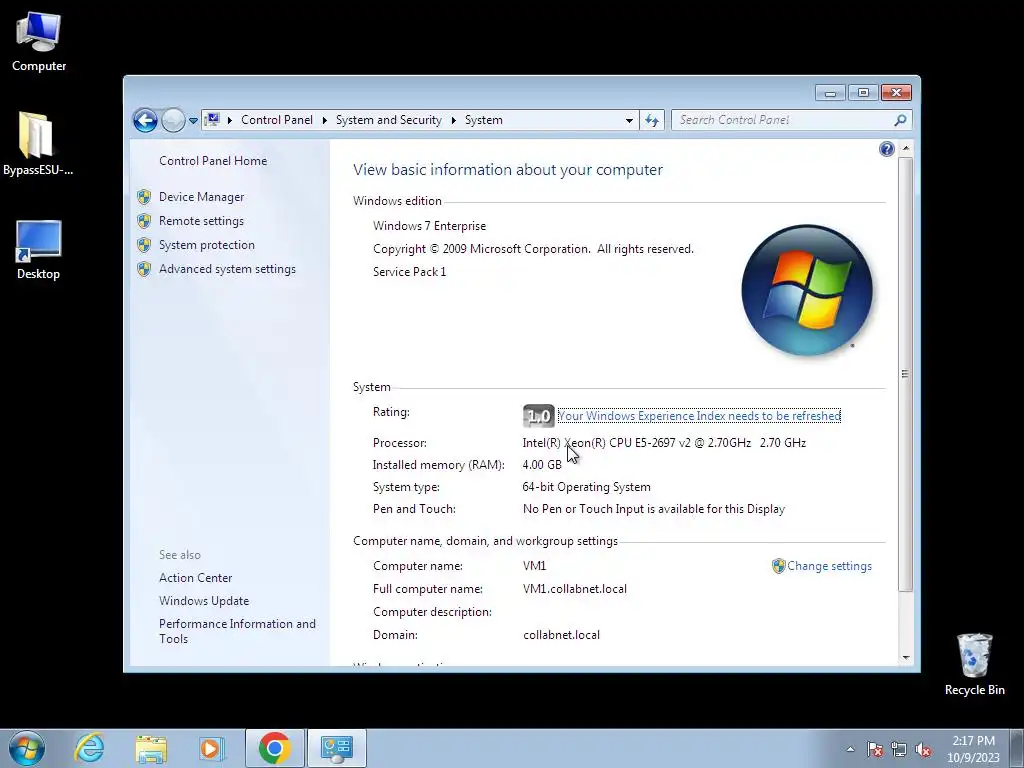The width and height of the screenshot is (1024, 768).
Task: Open System protection link
Action: (x=206, y=245)
